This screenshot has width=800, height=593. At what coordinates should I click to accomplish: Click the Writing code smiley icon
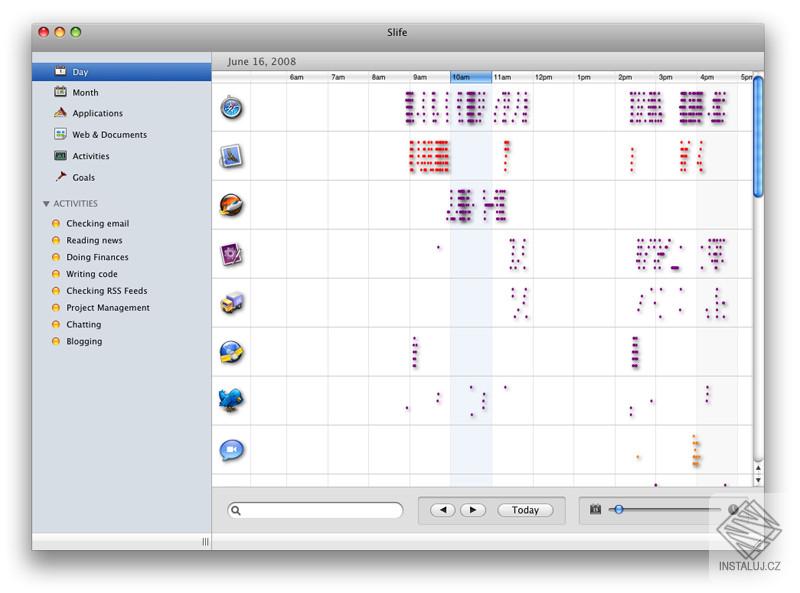[56, 274]
